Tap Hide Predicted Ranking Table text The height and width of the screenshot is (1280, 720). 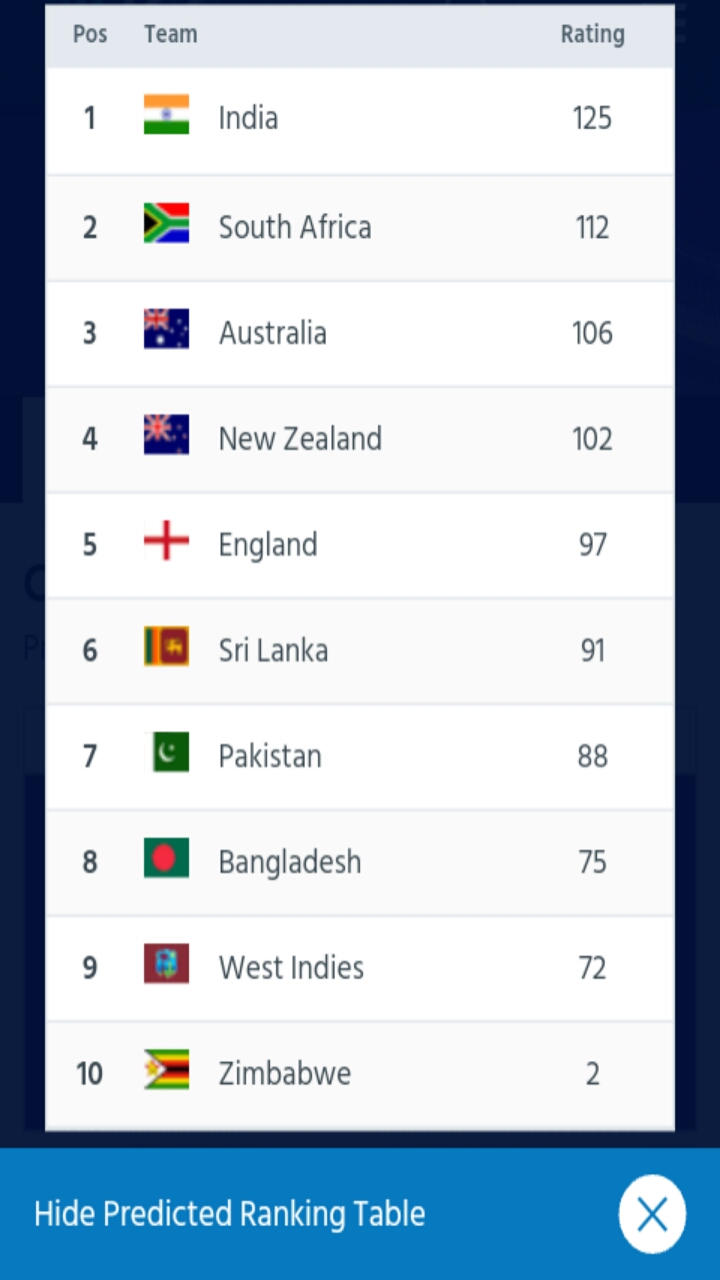[230, 1214]
